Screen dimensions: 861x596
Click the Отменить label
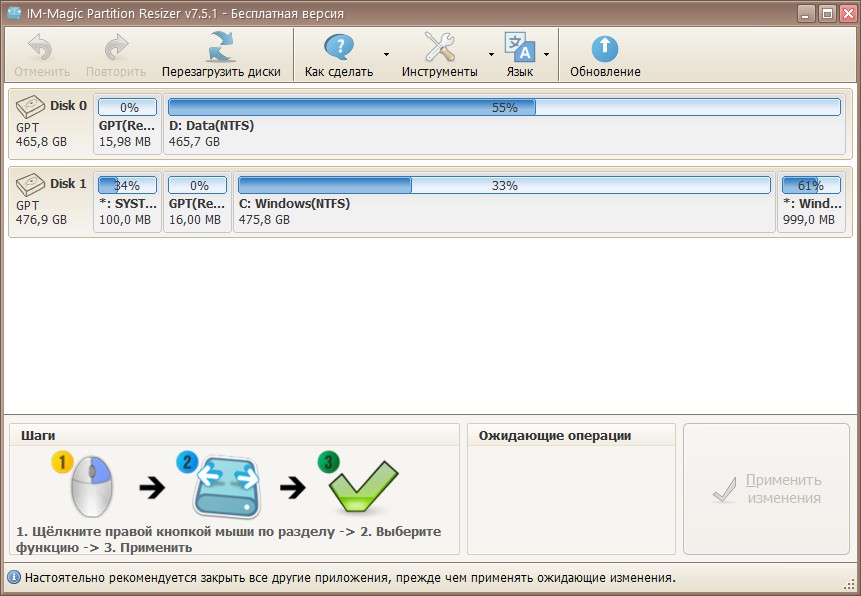pos(42,71)
